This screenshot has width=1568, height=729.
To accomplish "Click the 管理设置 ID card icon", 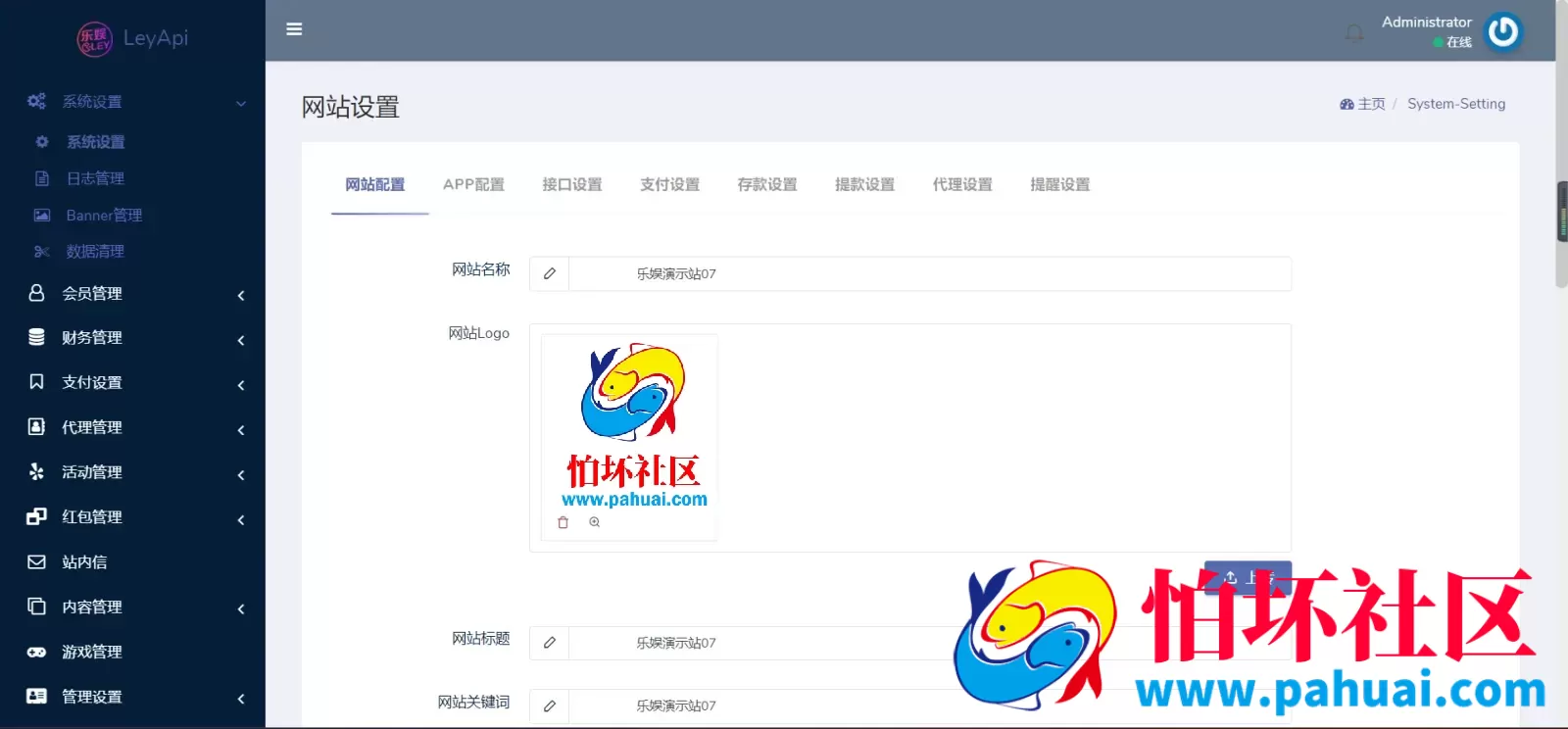I will tap(36, 696).
